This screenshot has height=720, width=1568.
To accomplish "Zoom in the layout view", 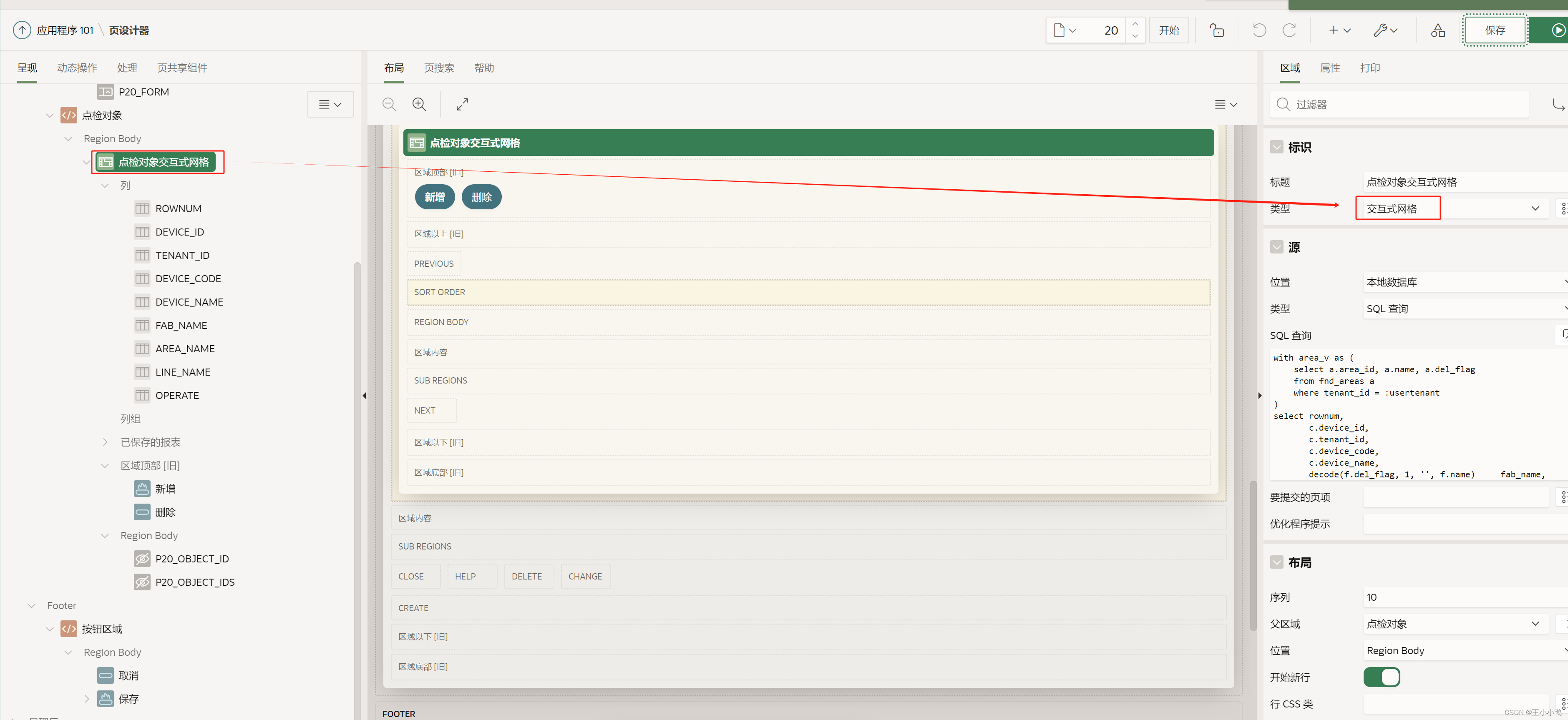I will (x=419, y=104).
